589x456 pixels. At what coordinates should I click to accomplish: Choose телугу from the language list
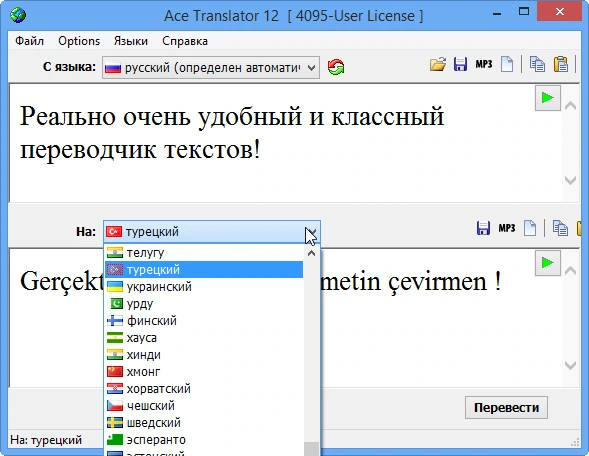[x=204, y=253]
